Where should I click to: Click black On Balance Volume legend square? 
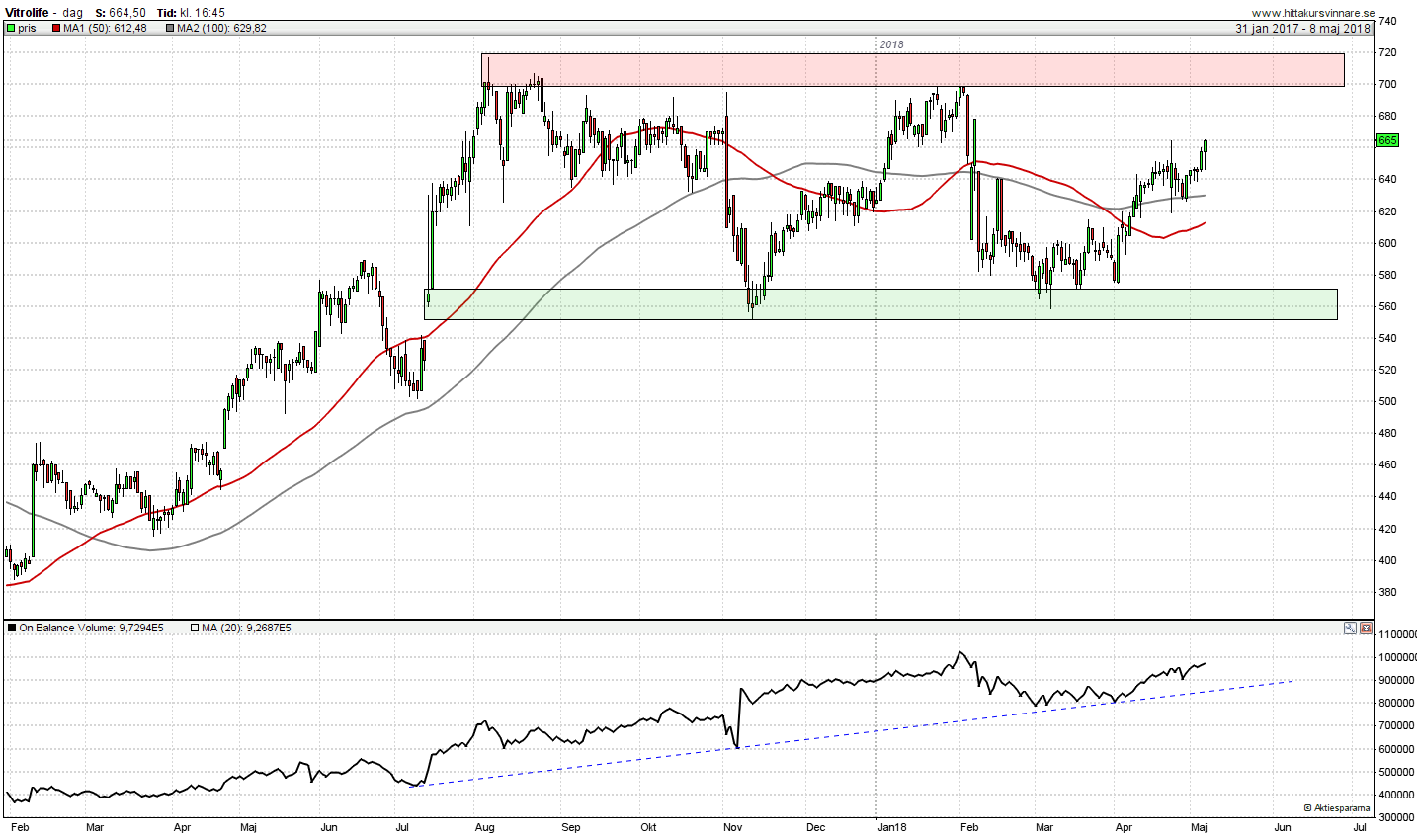tap(12, 629)
